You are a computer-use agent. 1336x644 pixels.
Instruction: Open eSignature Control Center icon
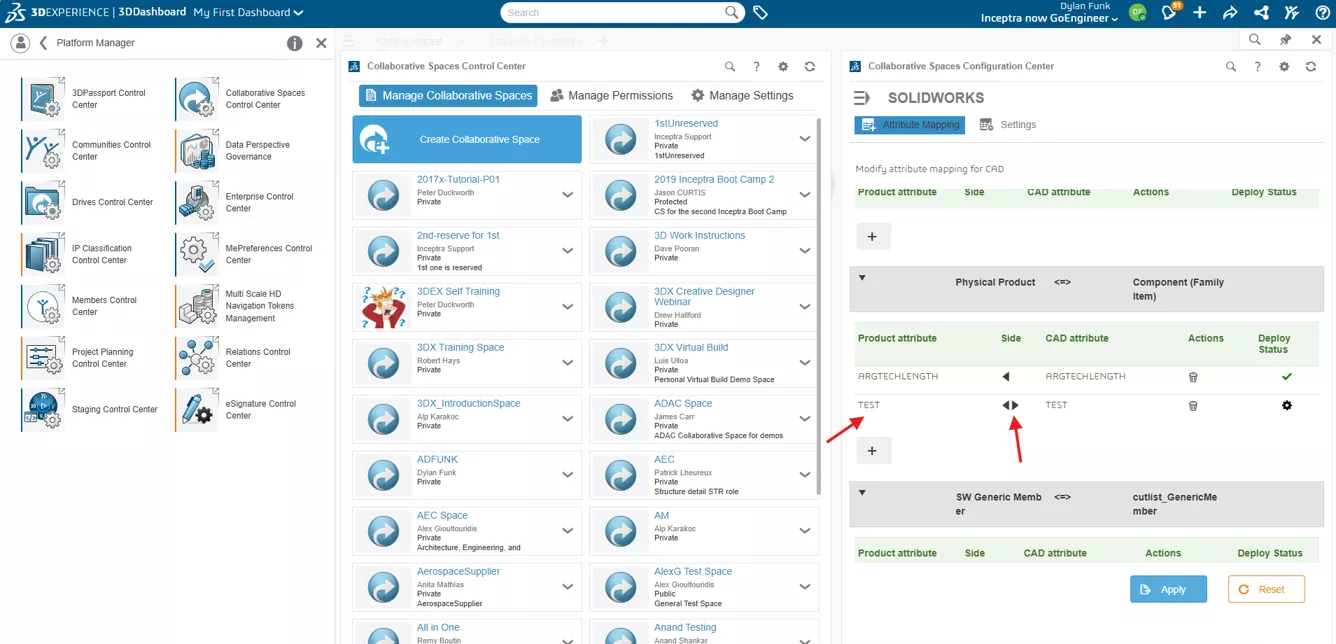(197, 410)
